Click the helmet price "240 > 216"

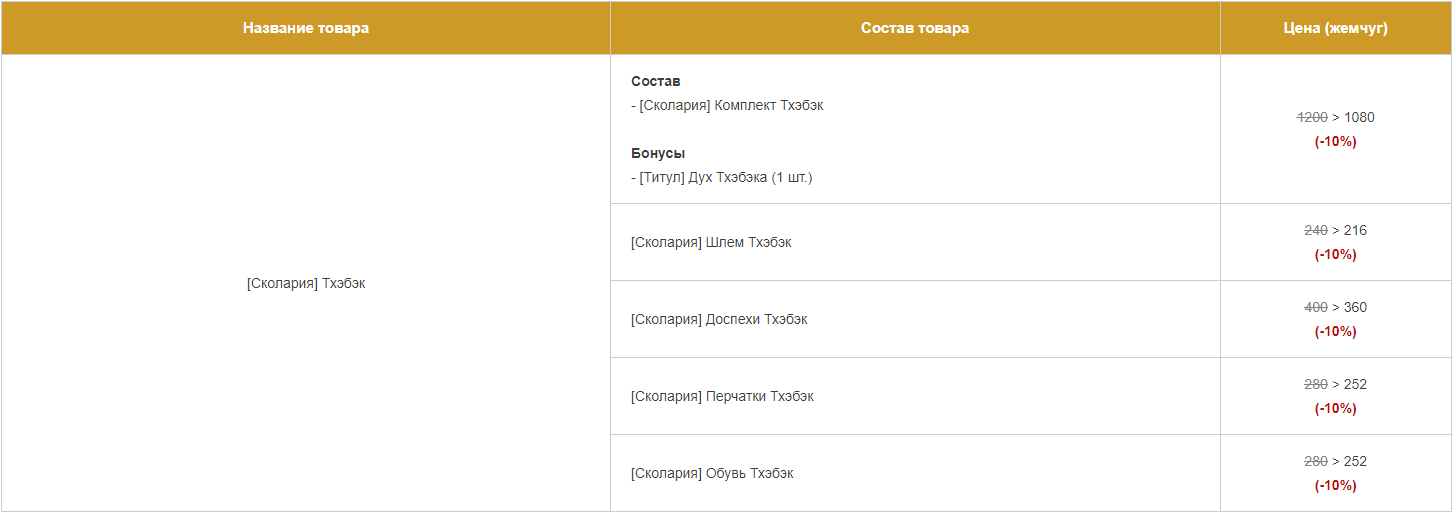pyautogui.click(x=1335, y=230)
